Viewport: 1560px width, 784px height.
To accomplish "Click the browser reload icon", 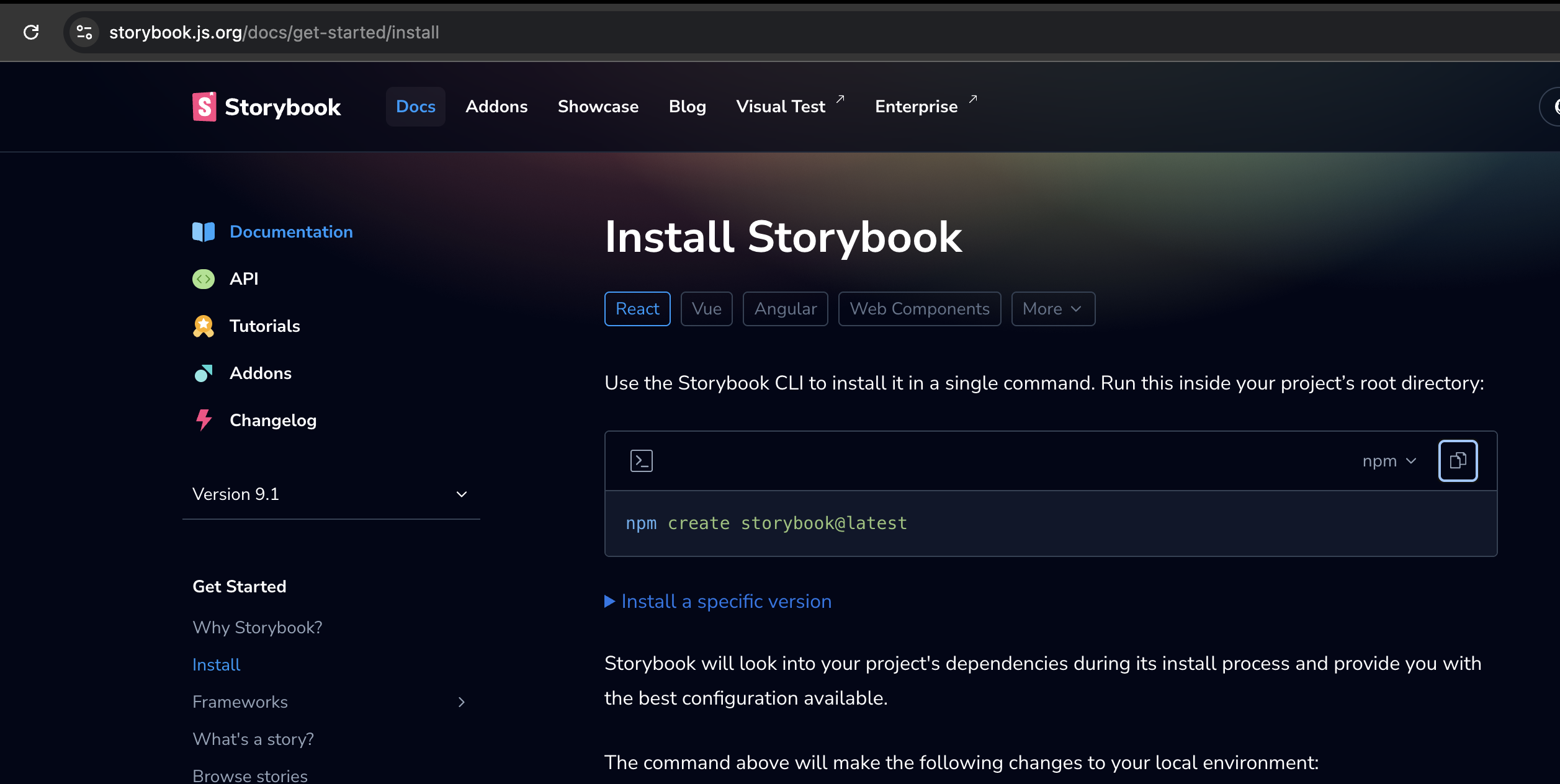I will click(31, 32).
